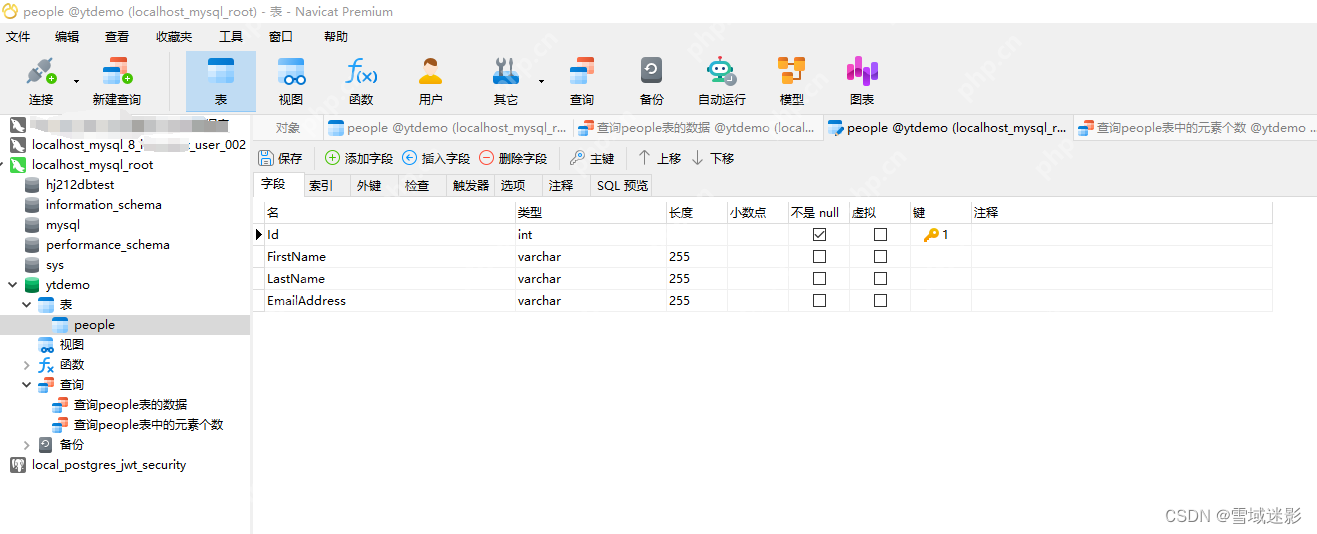Open the 查询people表中的元素个数 document tab

point(1195,128)
